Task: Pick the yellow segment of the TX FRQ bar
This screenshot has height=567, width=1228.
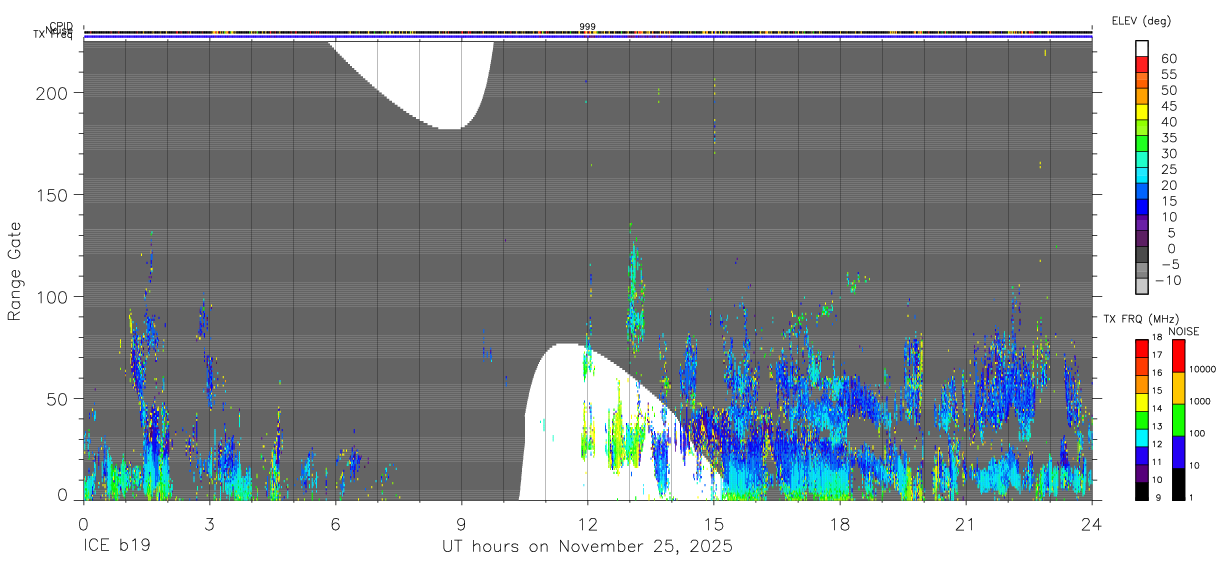Action: point(1141,402)
